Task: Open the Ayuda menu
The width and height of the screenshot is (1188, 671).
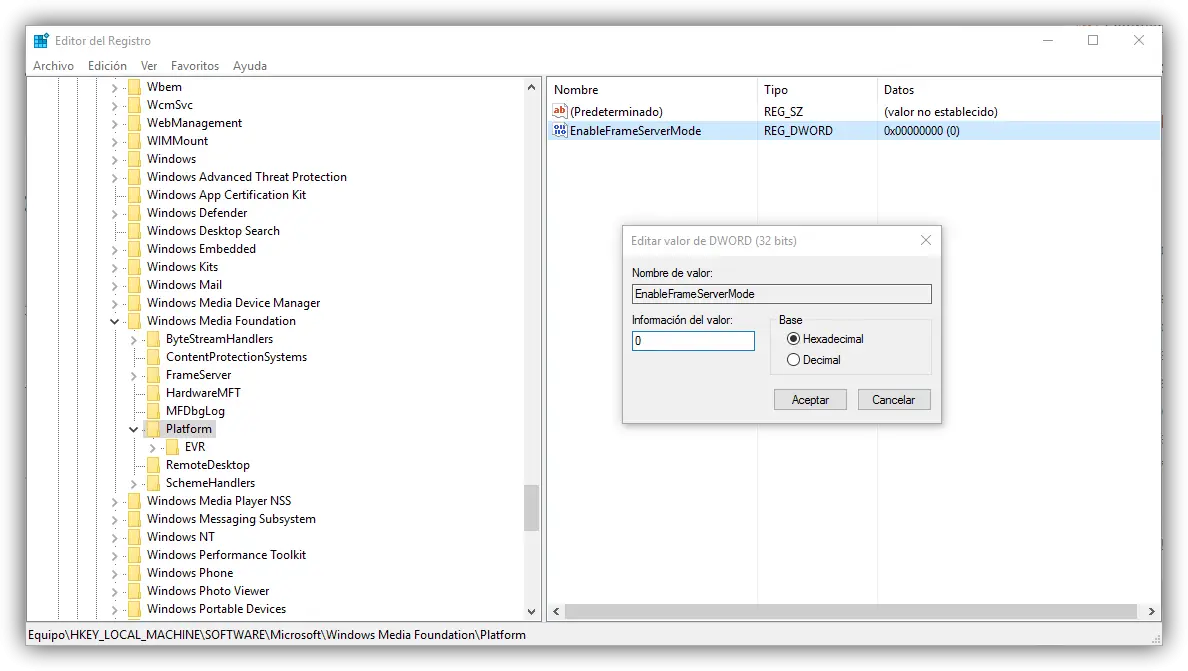Action: coord(249,66)
